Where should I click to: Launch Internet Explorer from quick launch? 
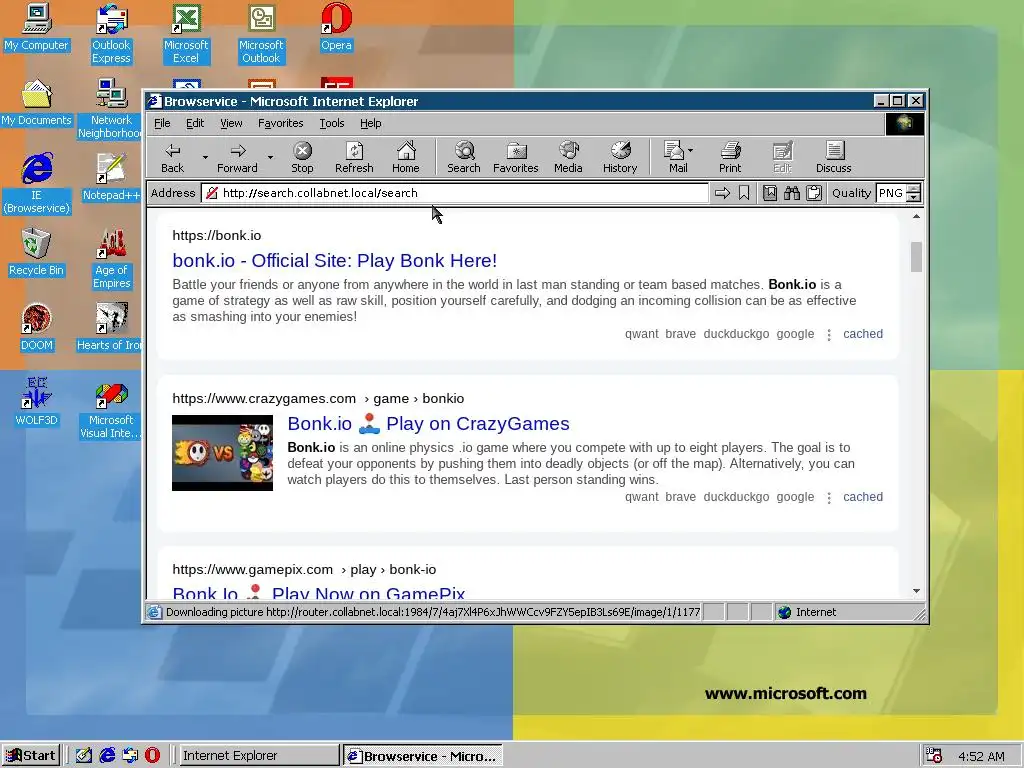[x=107, y=756]
